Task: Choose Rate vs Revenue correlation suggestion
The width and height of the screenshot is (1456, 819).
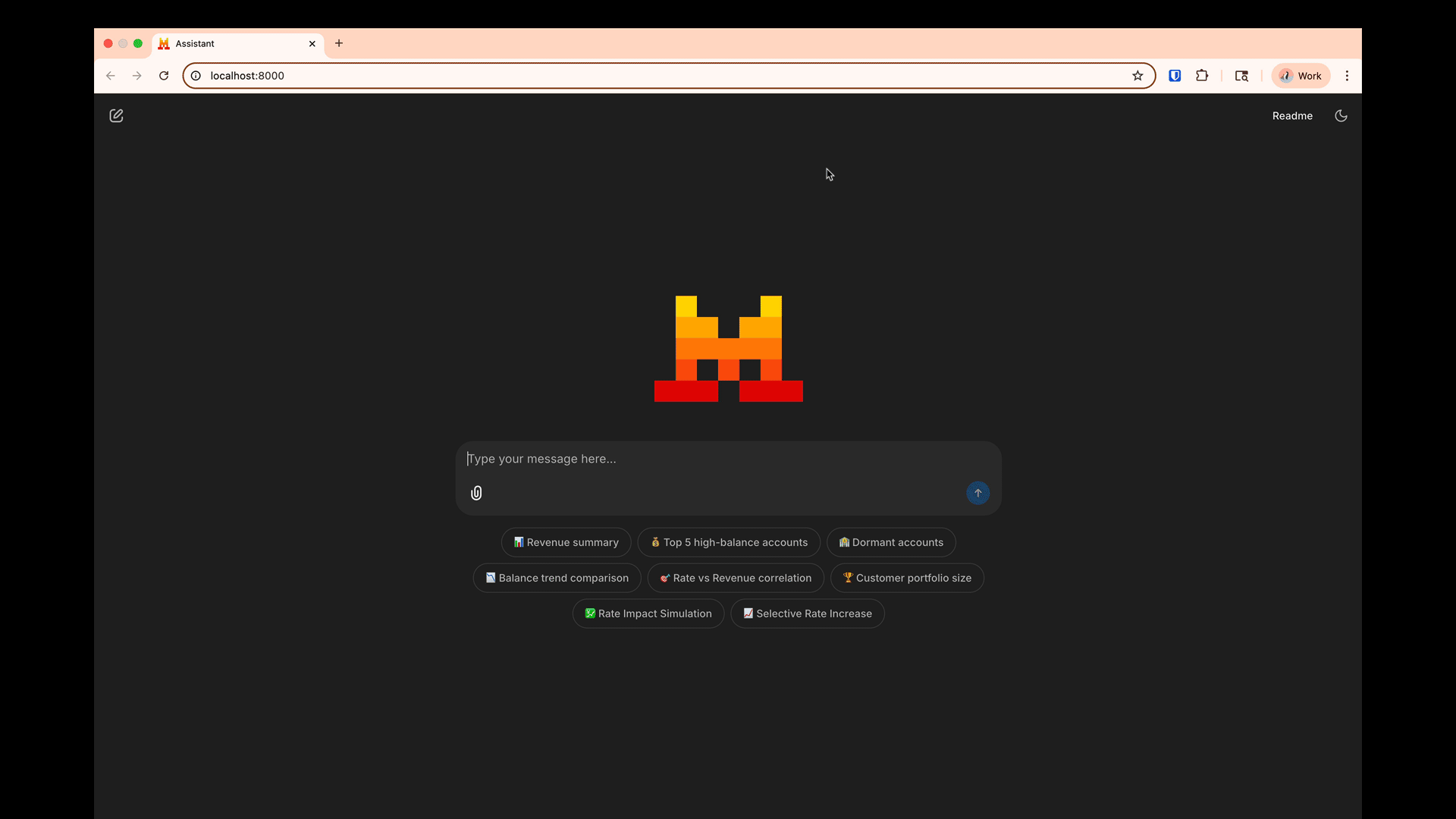Action: 735,578
